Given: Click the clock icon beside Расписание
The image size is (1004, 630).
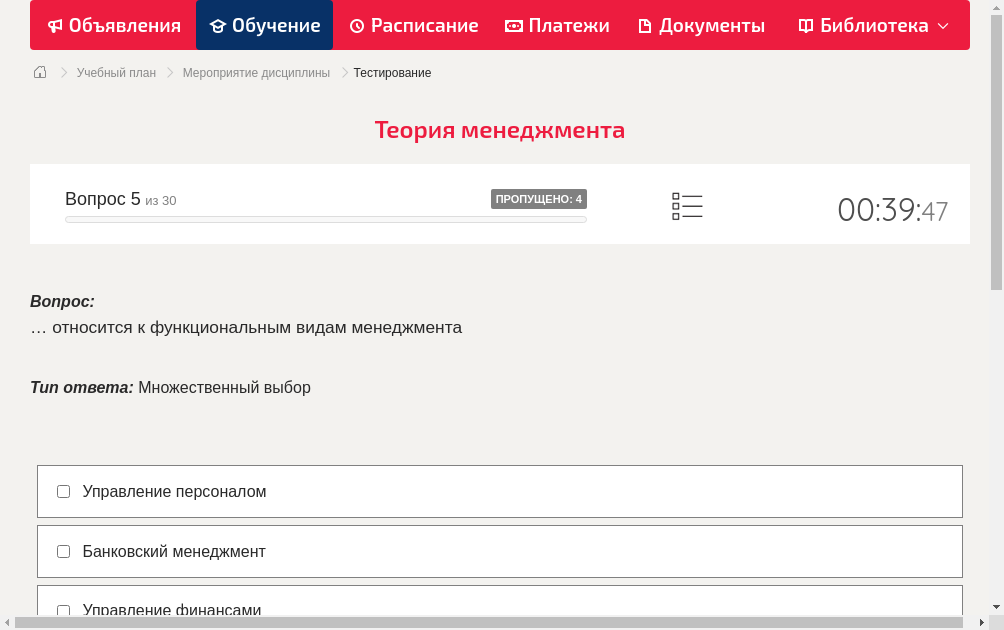Looking at the screenshot, I should click(355, 25).
